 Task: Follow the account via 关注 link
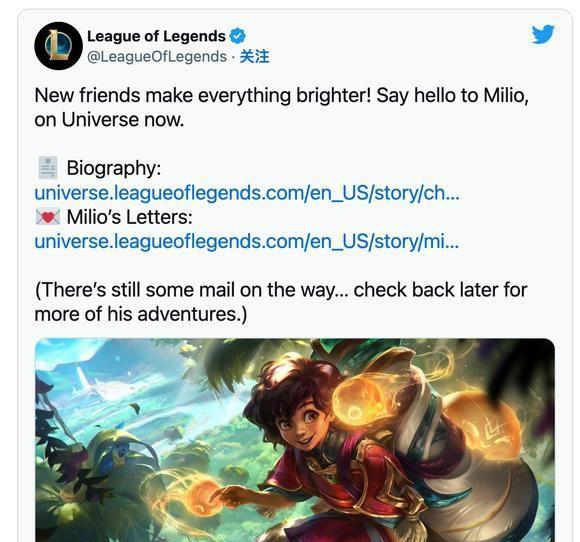254,57
